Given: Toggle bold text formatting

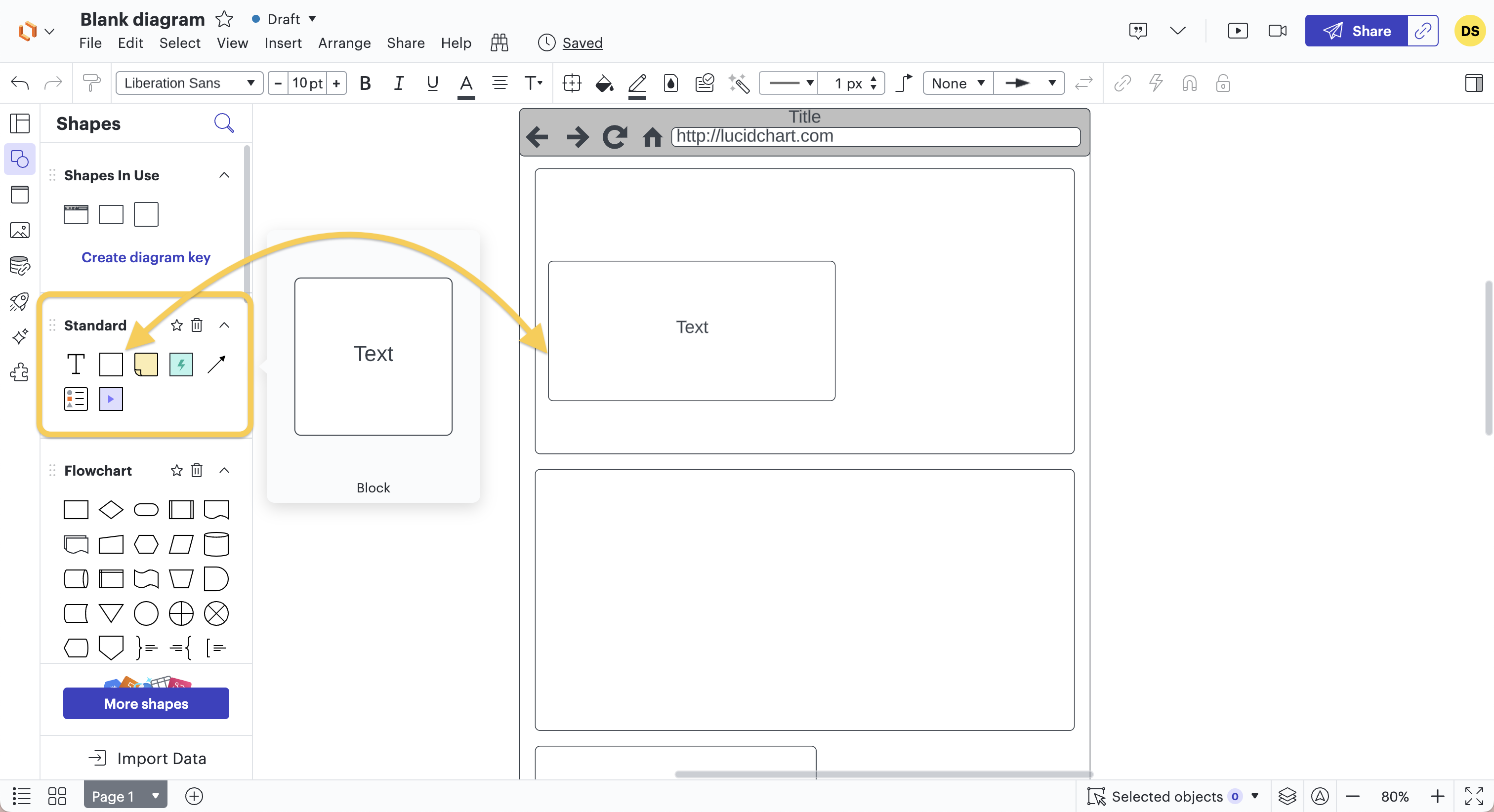Looking at the screenshot, I should click(x=365, y=83).
